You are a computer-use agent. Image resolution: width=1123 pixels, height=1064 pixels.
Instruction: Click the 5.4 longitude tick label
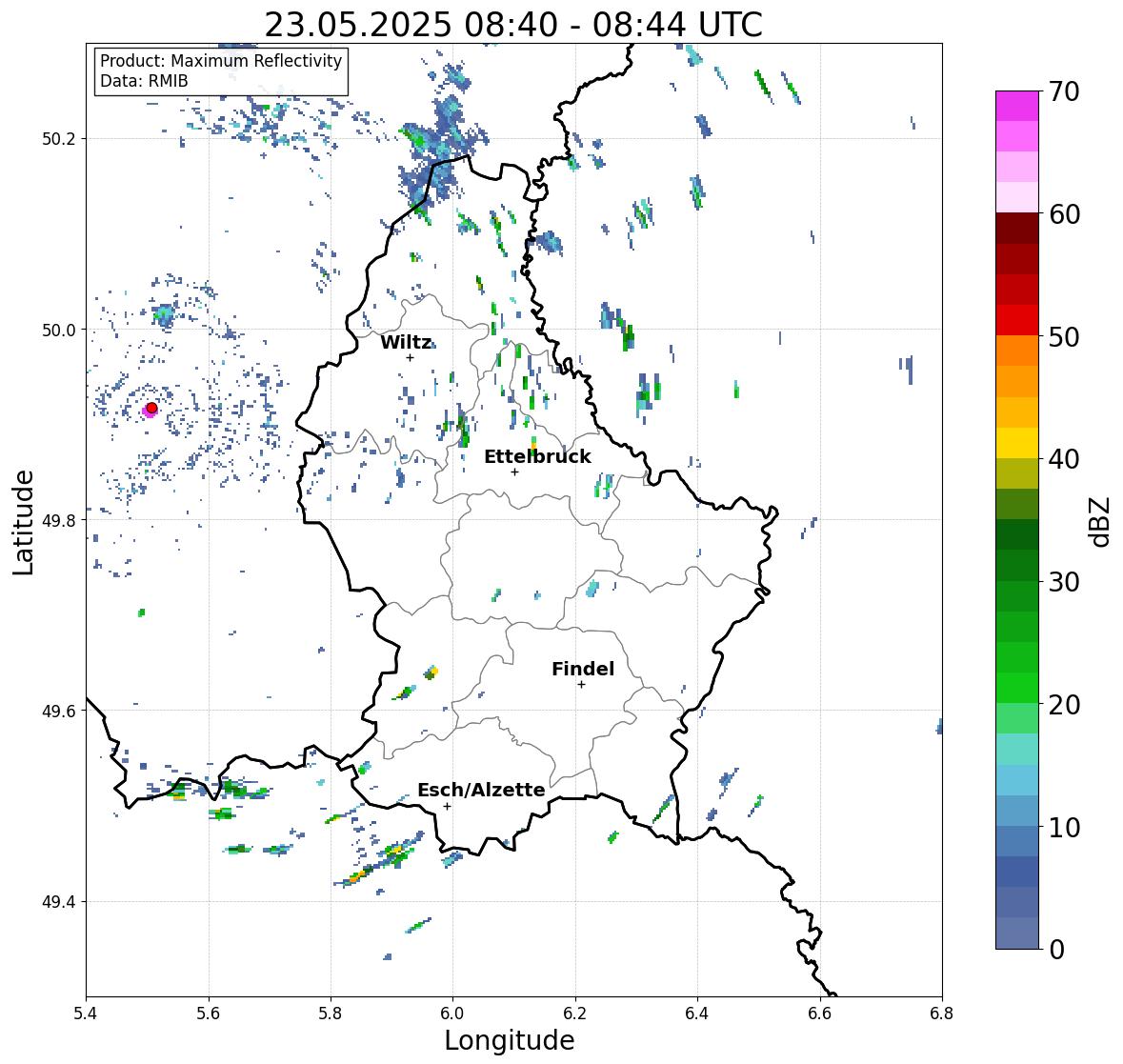tap(86, 1013)
